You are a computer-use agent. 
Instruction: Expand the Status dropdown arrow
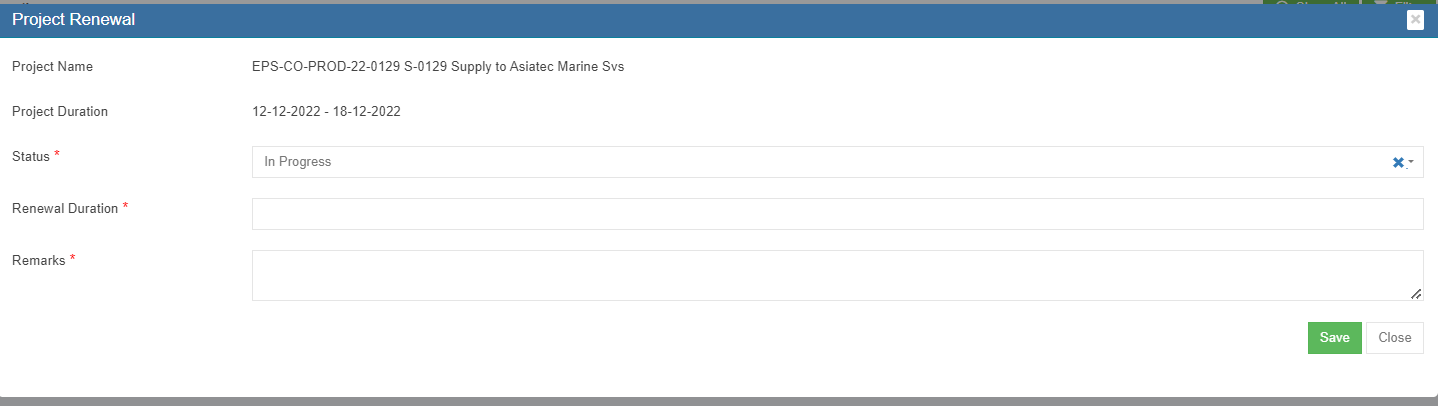(x=1410, y=162)
